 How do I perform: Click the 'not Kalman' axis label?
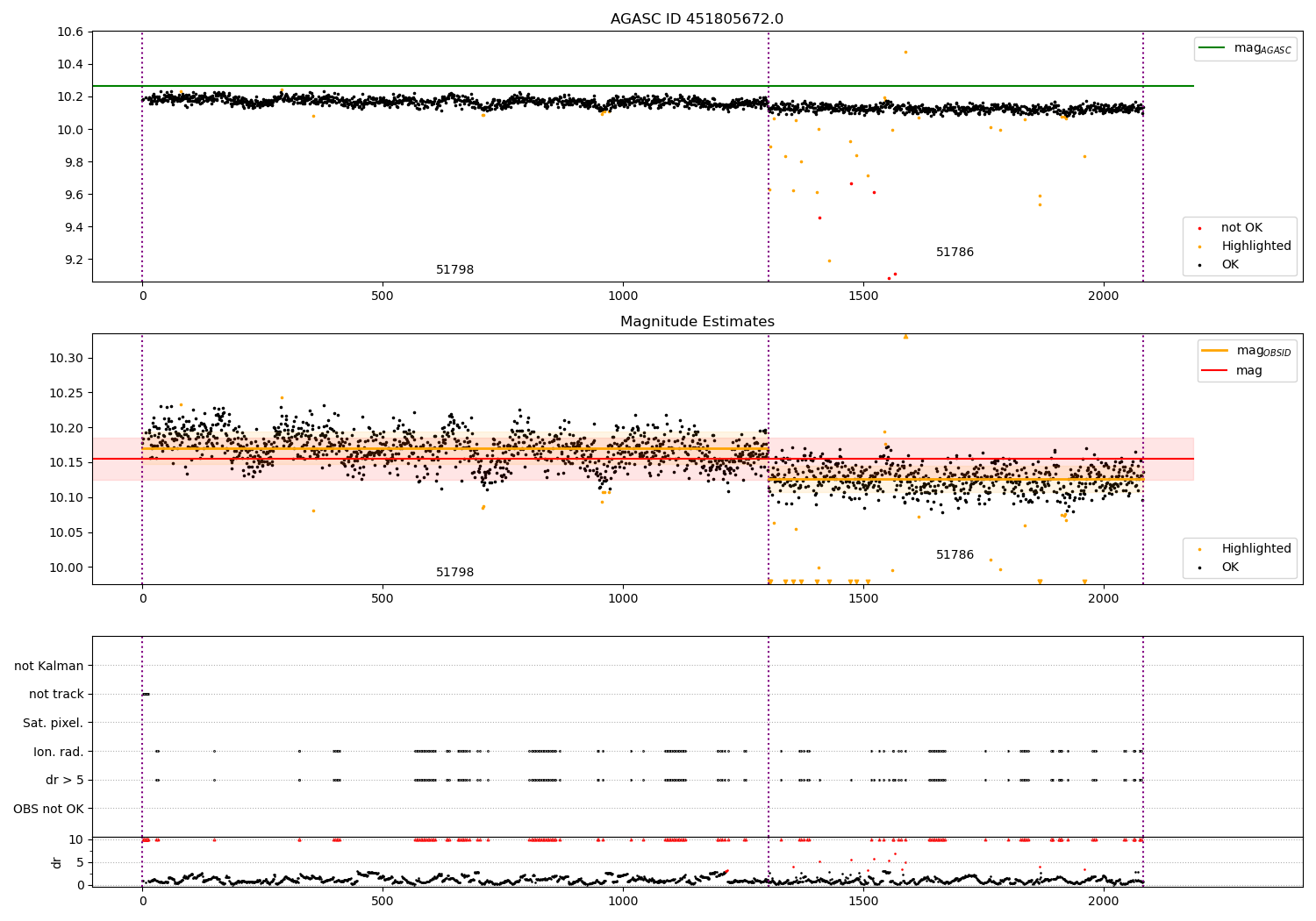click(x=49, y=667)
